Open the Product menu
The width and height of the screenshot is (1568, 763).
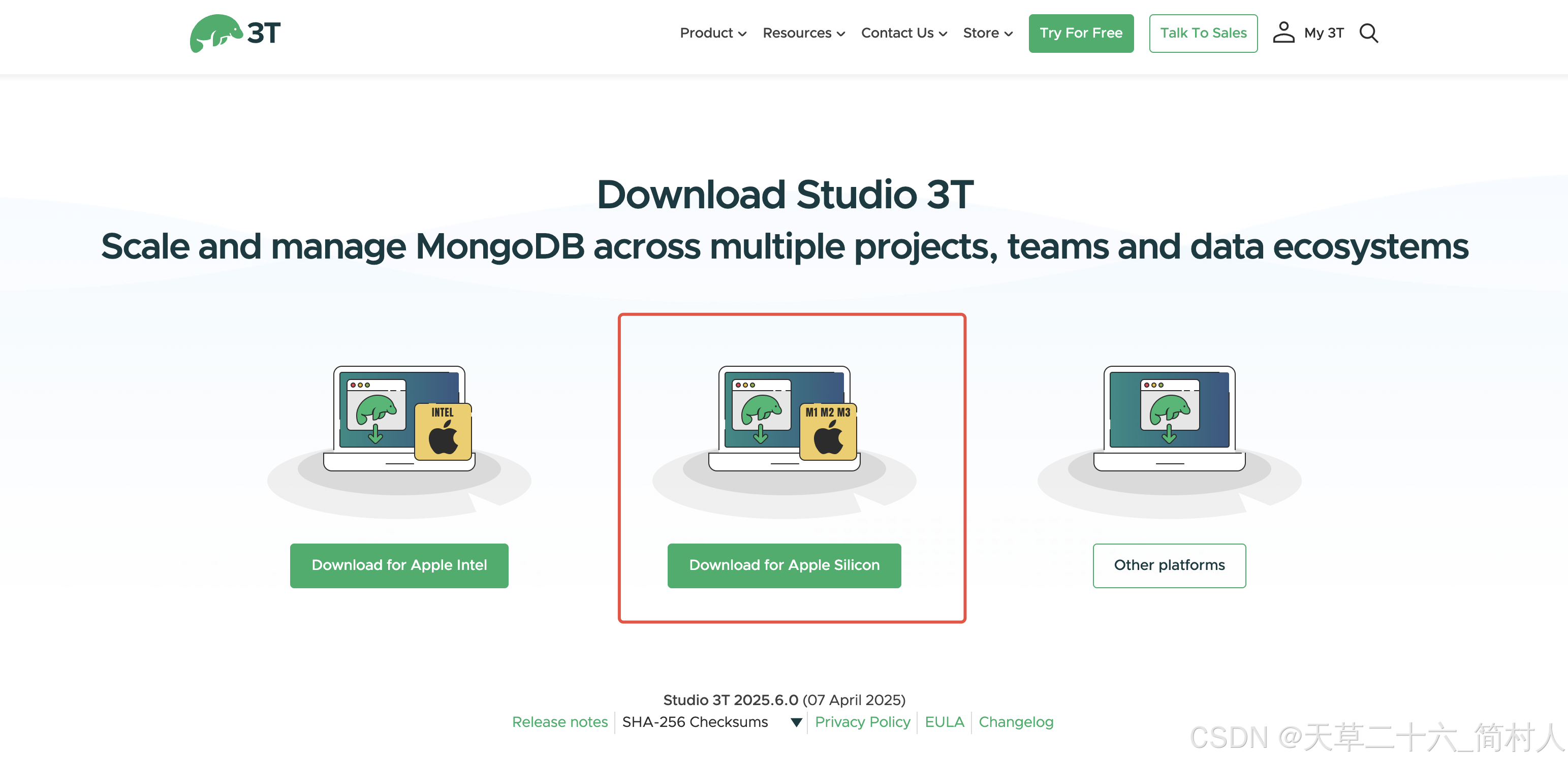[x=713, y=33]
